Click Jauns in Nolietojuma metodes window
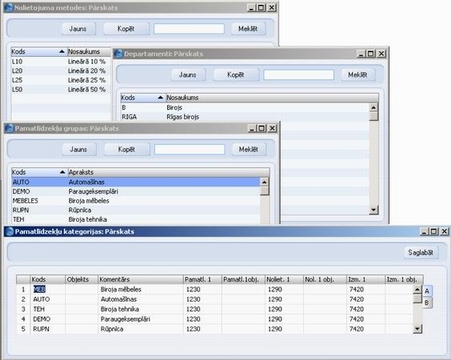Viewport: 451px width, 360px height. [x=78, y=29]
